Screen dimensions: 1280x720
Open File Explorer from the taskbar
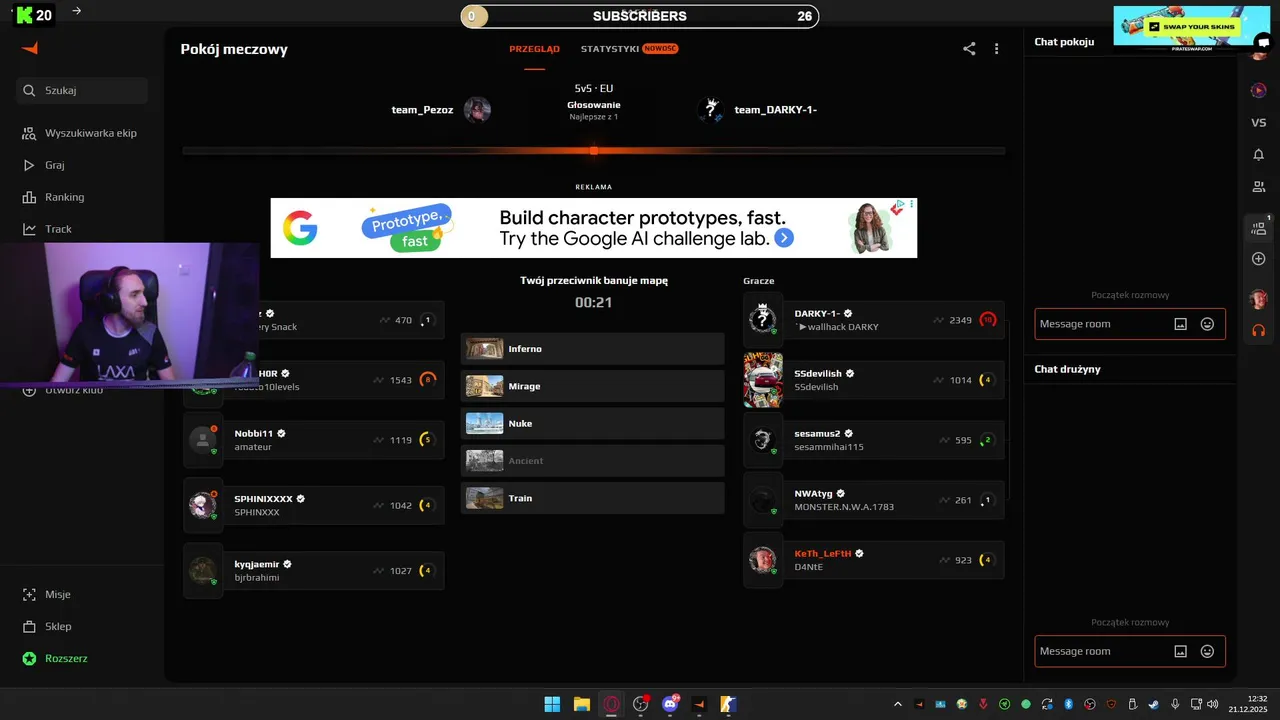pyautogui.click(x=581, y=704)
